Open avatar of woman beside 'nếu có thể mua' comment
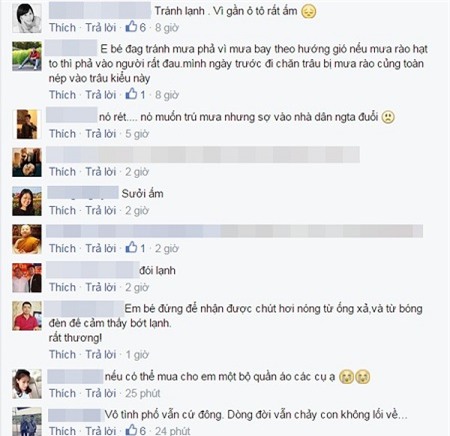The image size is (450, 436). [27, 384]
